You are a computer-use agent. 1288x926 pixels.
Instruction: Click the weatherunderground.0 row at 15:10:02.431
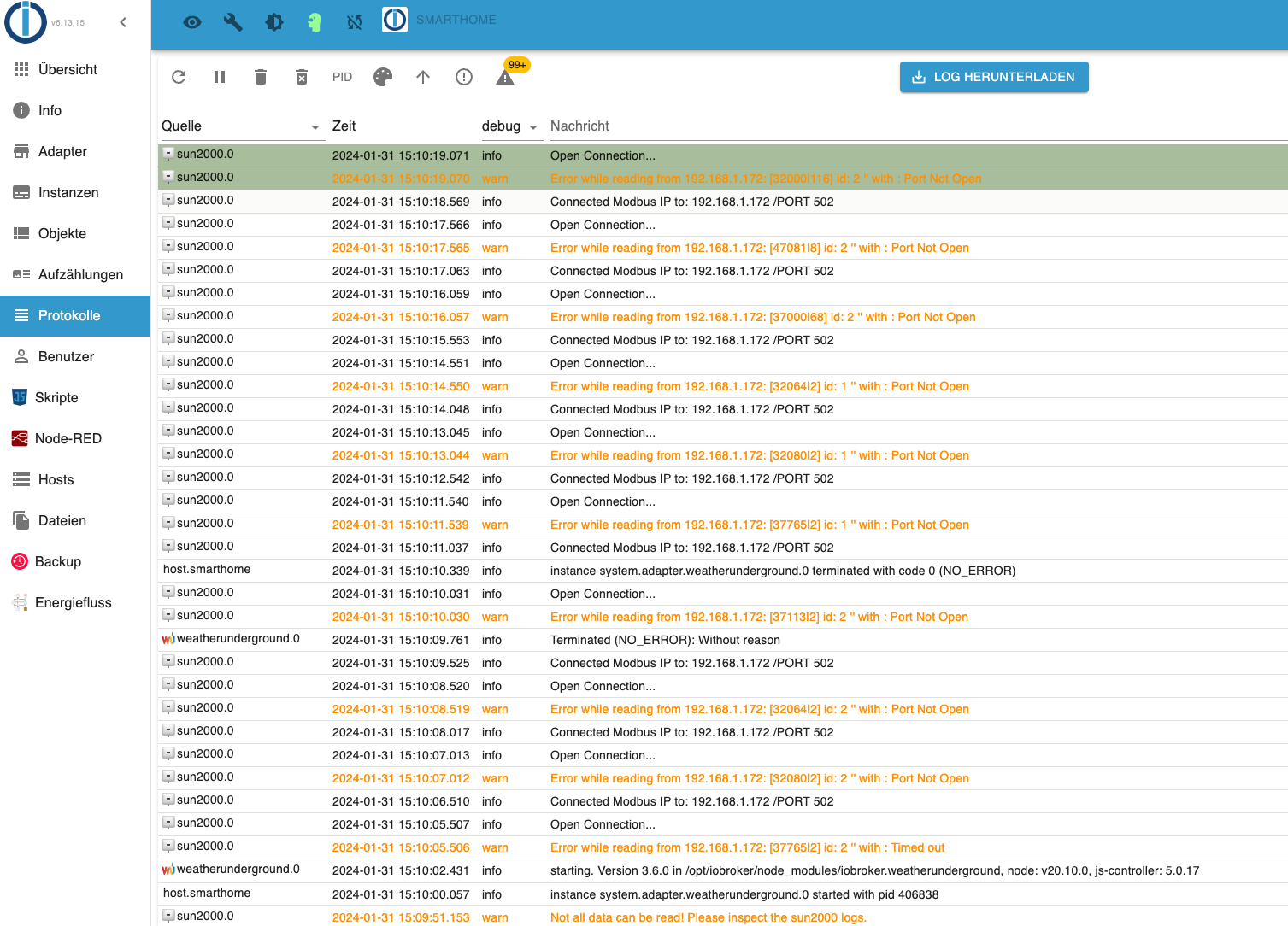click(x=723, y=870)
